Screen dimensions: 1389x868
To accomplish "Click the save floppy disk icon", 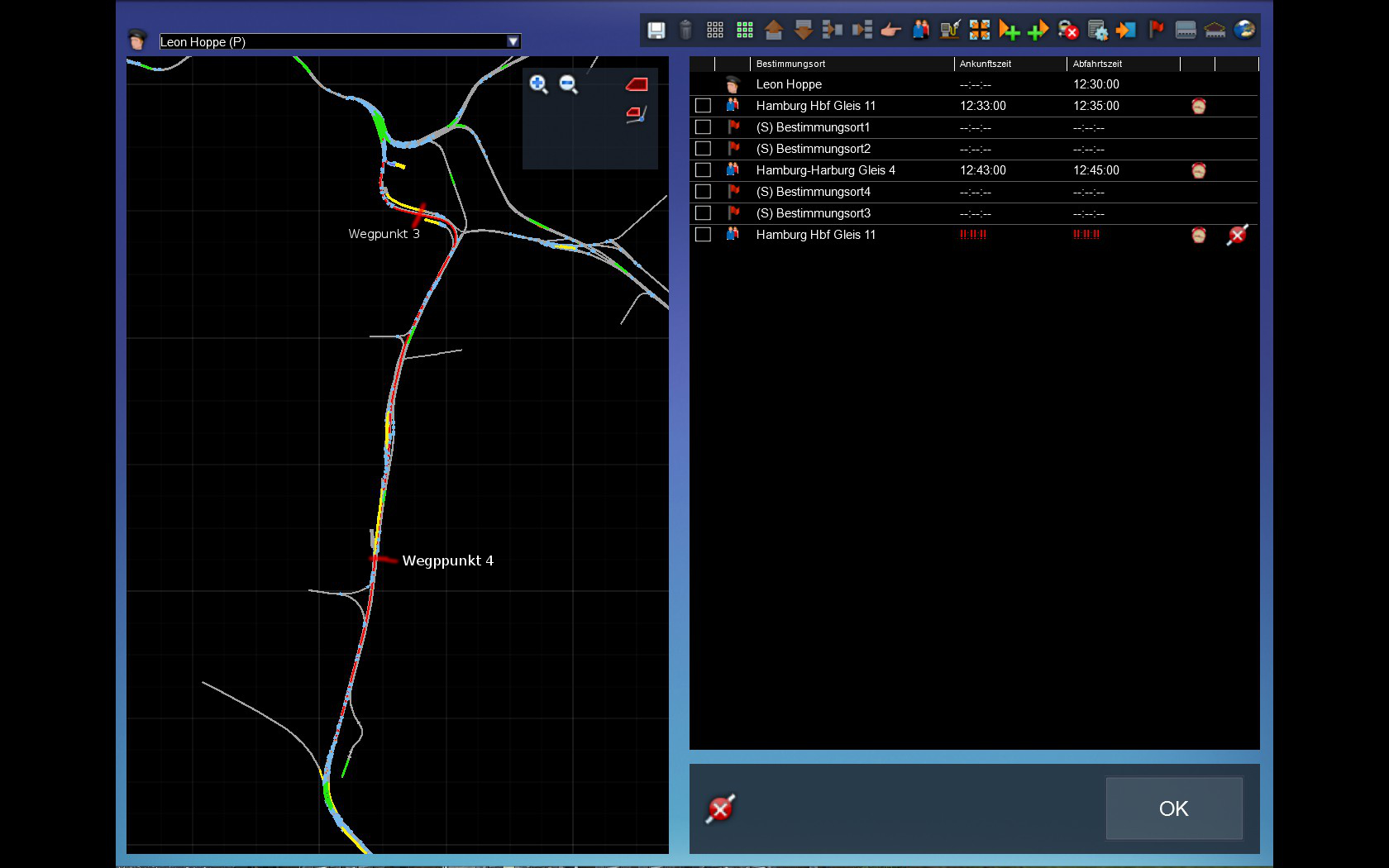I will 656,31.
